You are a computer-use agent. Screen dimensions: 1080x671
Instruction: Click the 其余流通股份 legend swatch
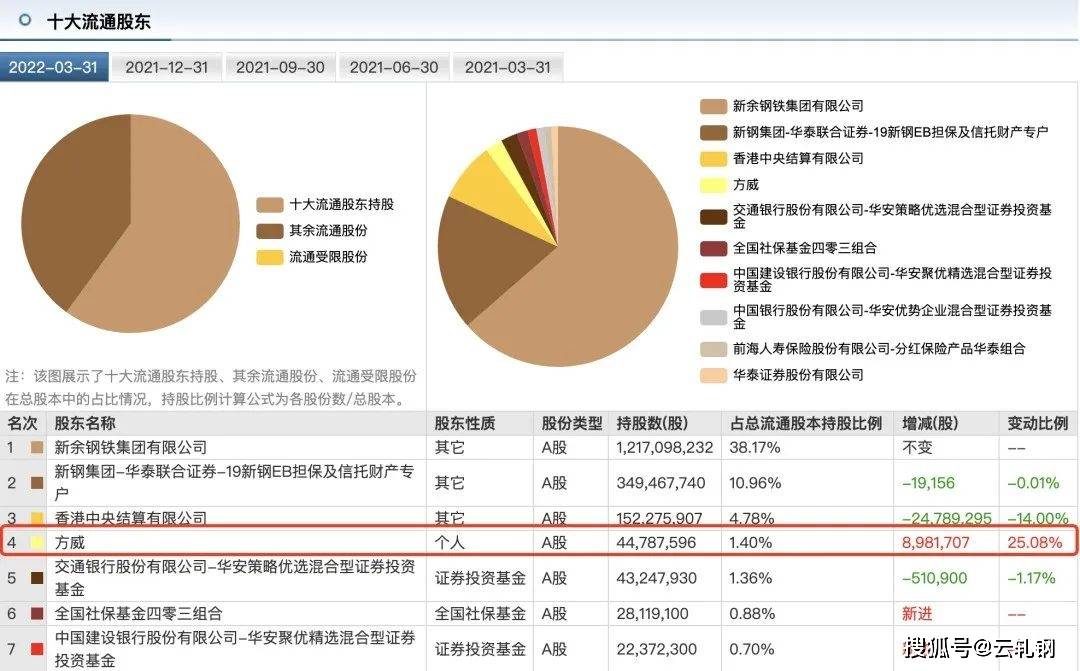click(x=269, y=231)
